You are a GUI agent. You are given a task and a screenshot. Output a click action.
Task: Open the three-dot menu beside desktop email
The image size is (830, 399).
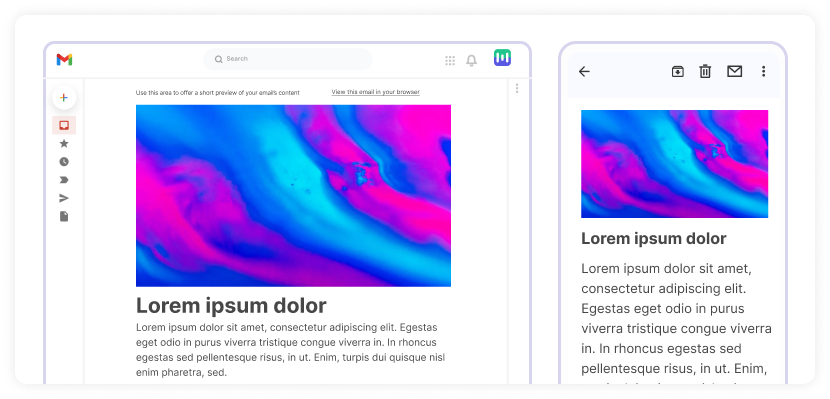(x=517, y=88)
